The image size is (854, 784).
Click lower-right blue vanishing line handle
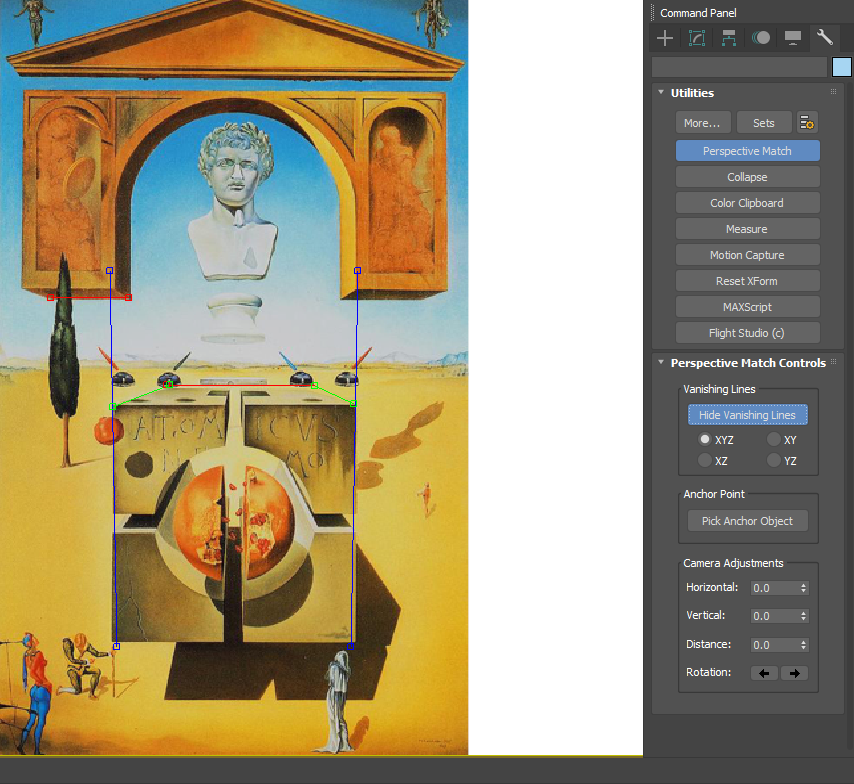click(351, 646)
